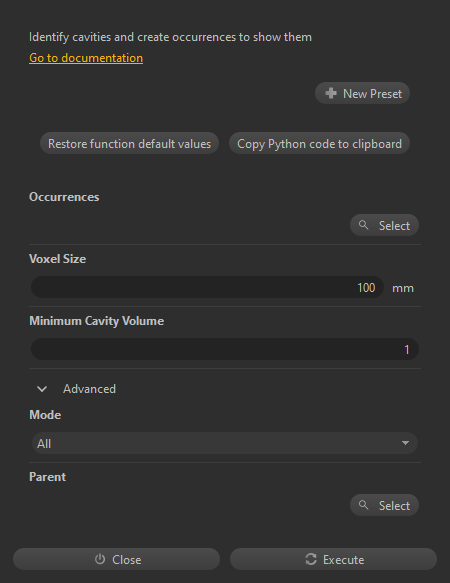This screenshot has width=450, height=583.
Task: Click the Select button under Parent
Action: [384, 505]
